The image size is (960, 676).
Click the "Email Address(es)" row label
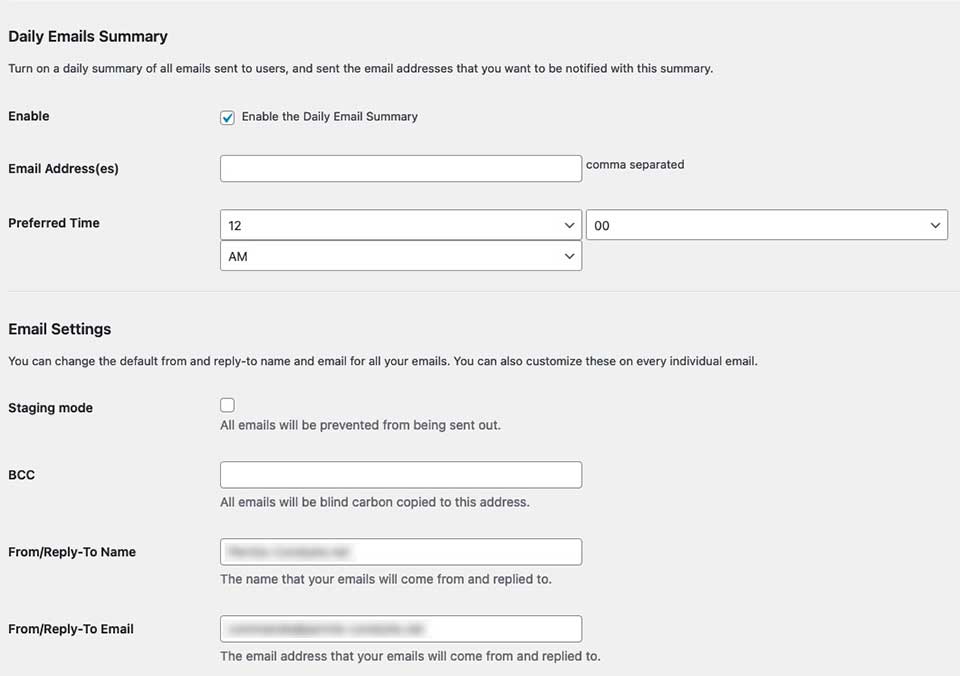[63, 169]
